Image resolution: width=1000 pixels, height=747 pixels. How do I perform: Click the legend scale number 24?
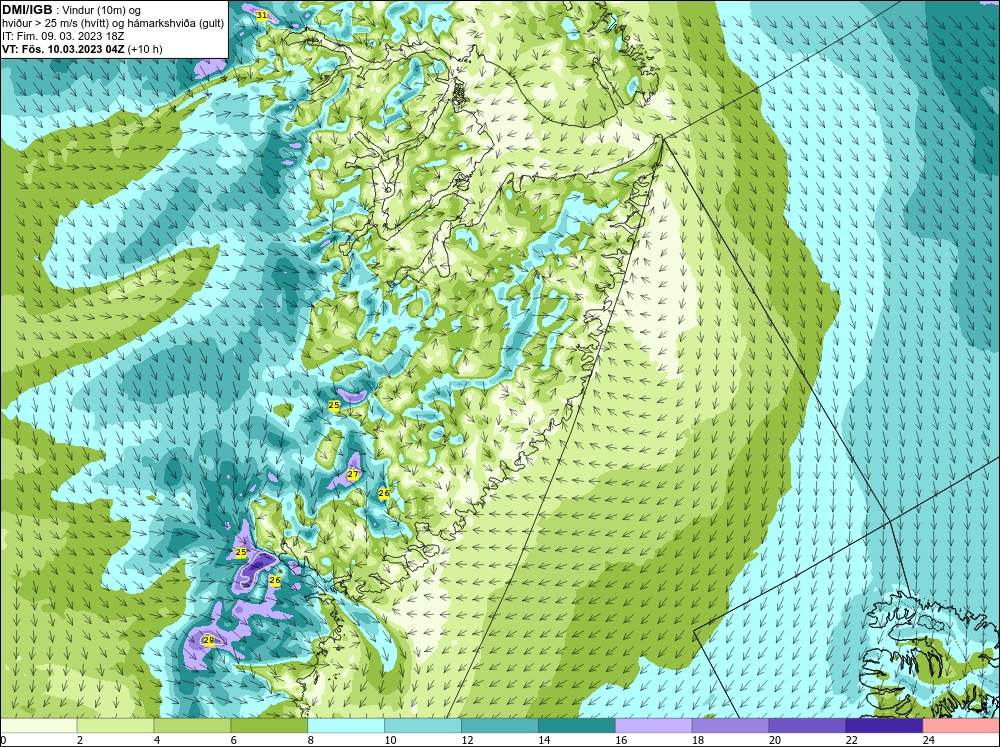pos(929,740)
